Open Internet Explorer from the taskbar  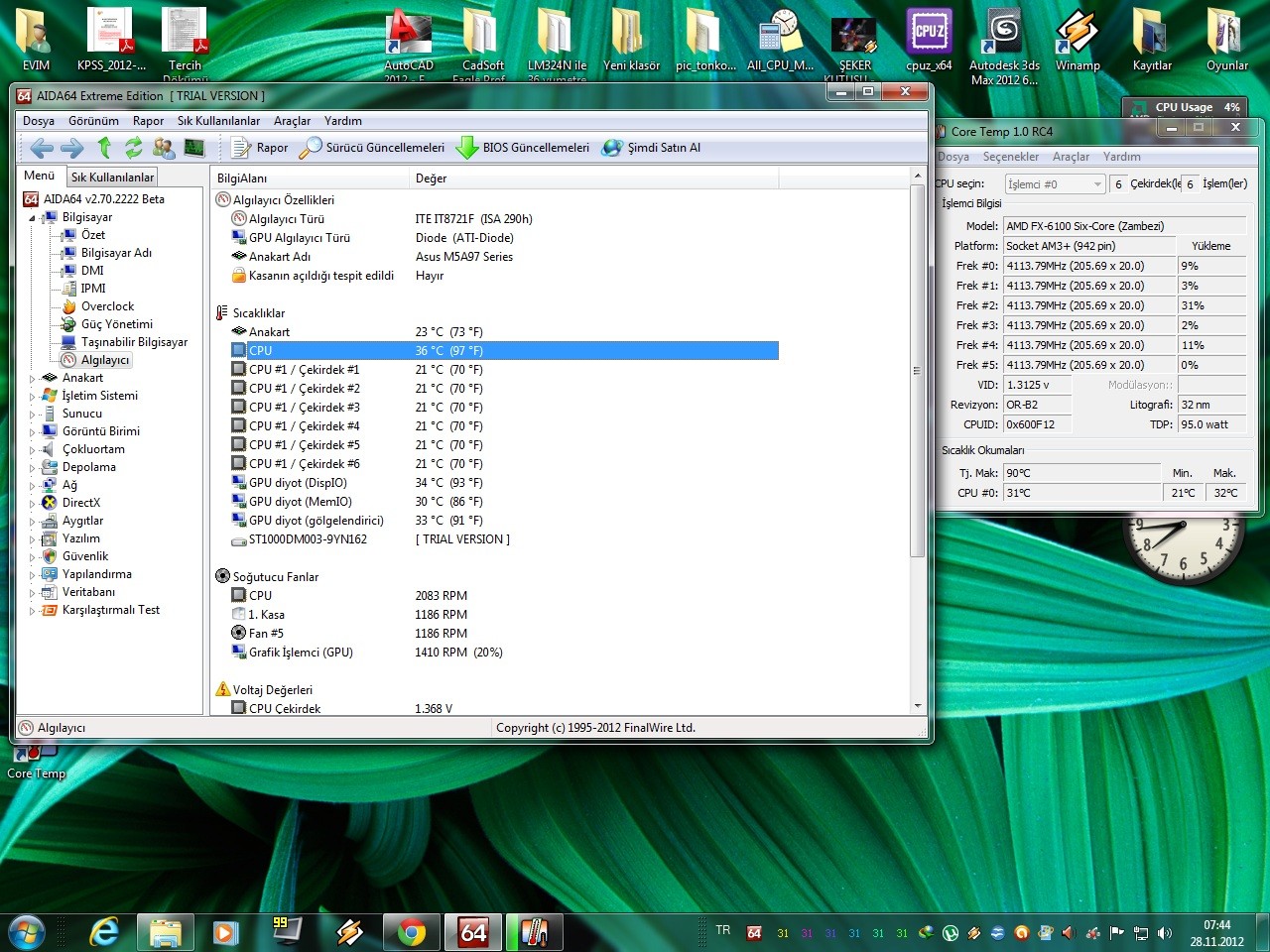[103, 932]
